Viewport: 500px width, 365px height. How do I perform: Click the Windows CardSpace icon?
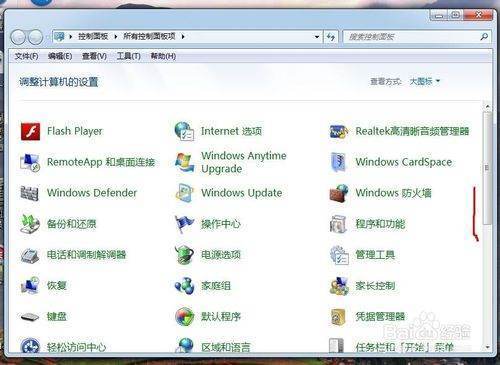coord(339,162)
